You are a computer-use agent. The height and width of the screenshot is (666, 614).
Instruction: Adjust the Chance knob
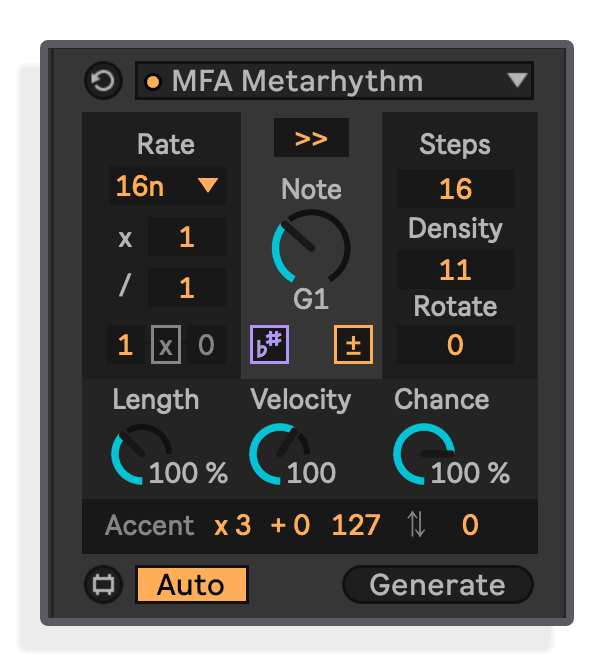point(423,454)
